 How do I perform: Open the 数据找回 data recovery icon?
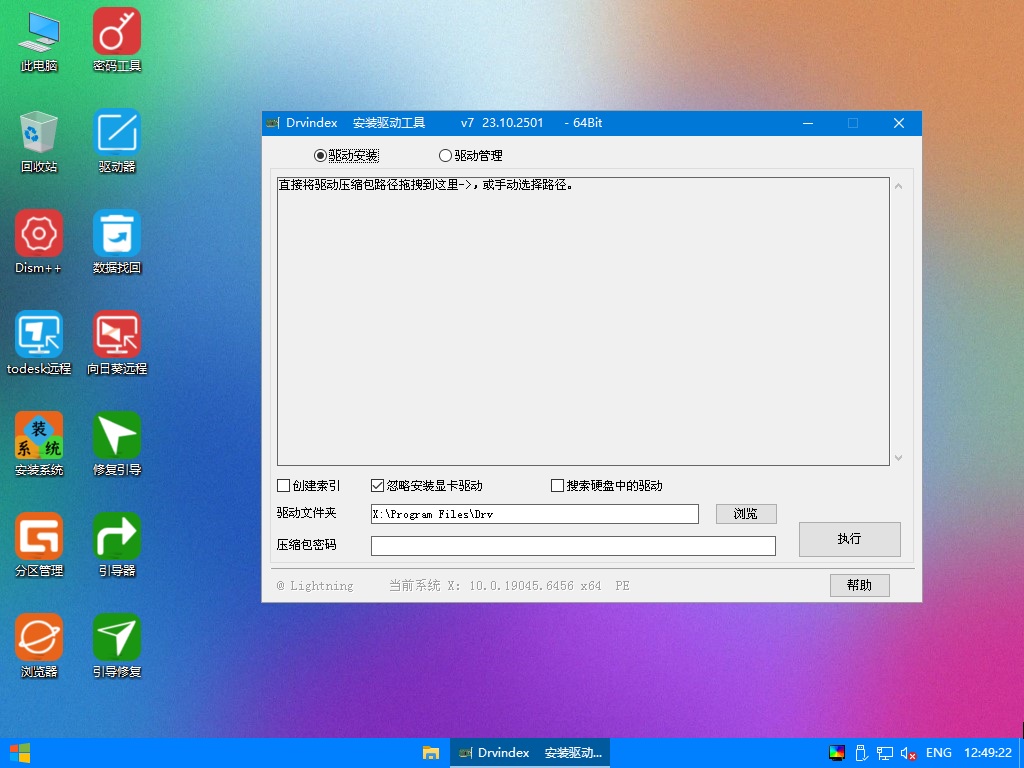coord(117,233)
